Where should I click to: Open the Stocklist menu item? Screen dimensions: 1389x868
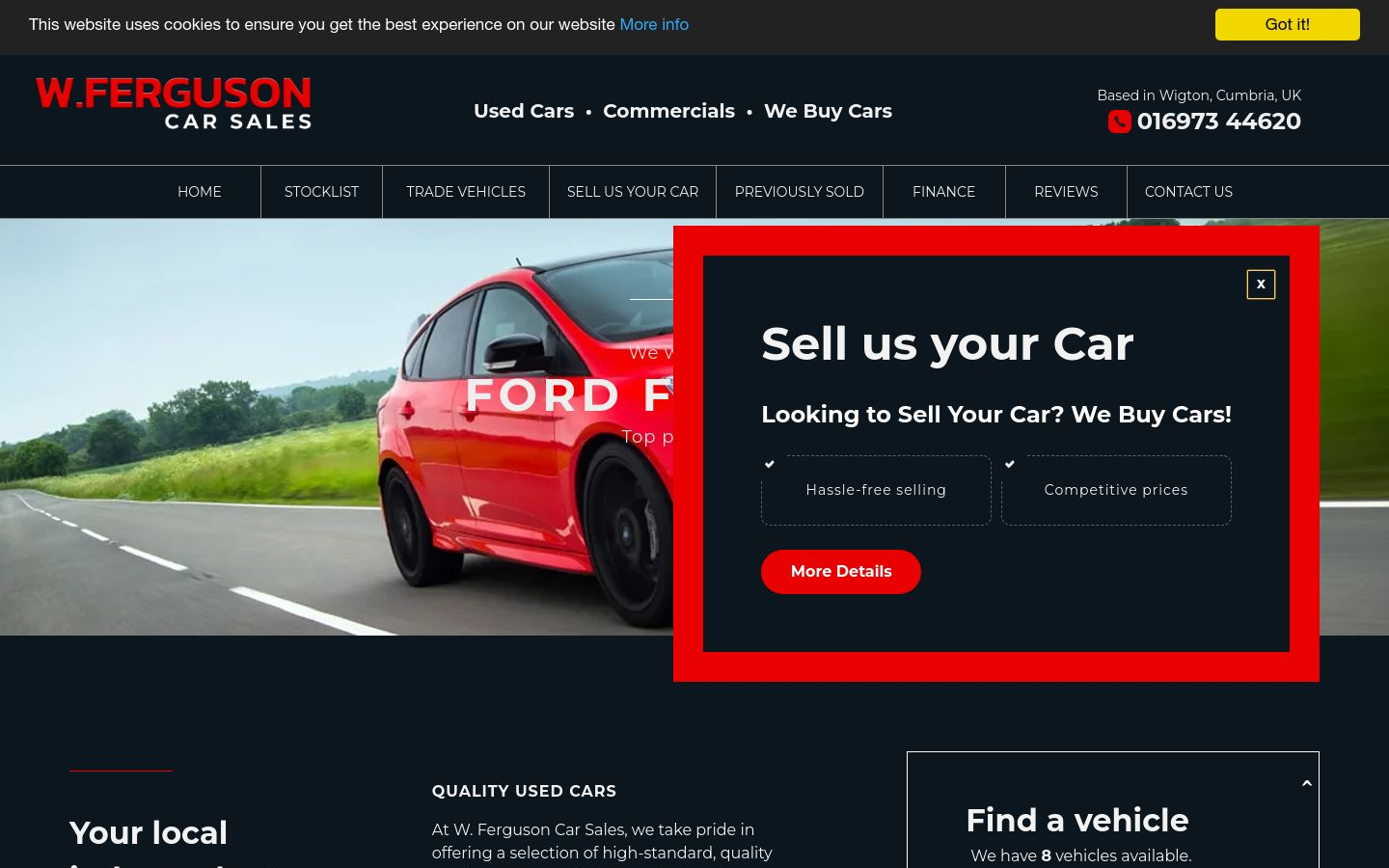[x=321, y=192]
